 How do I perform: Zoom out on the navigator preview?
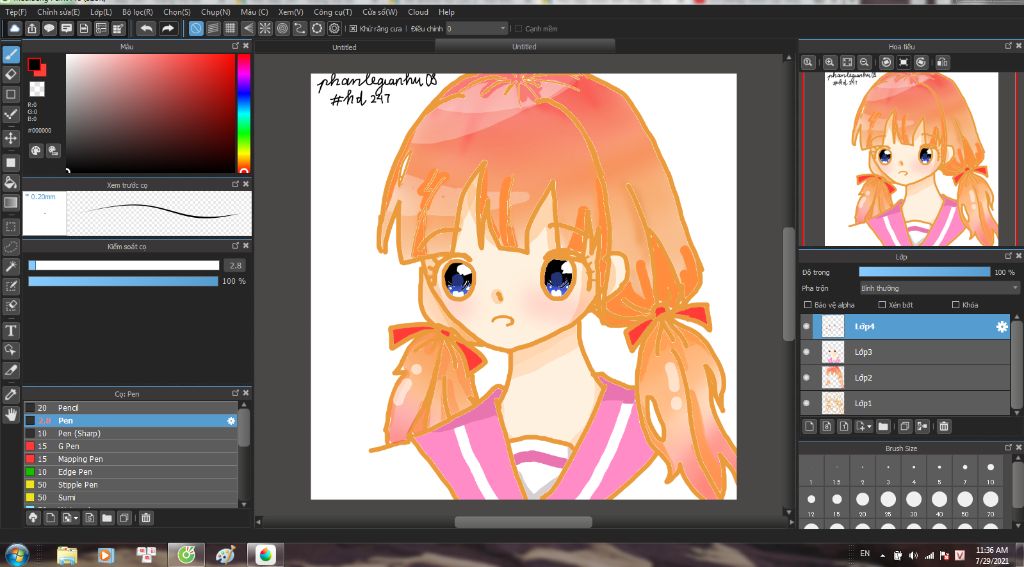pos(864,62)
